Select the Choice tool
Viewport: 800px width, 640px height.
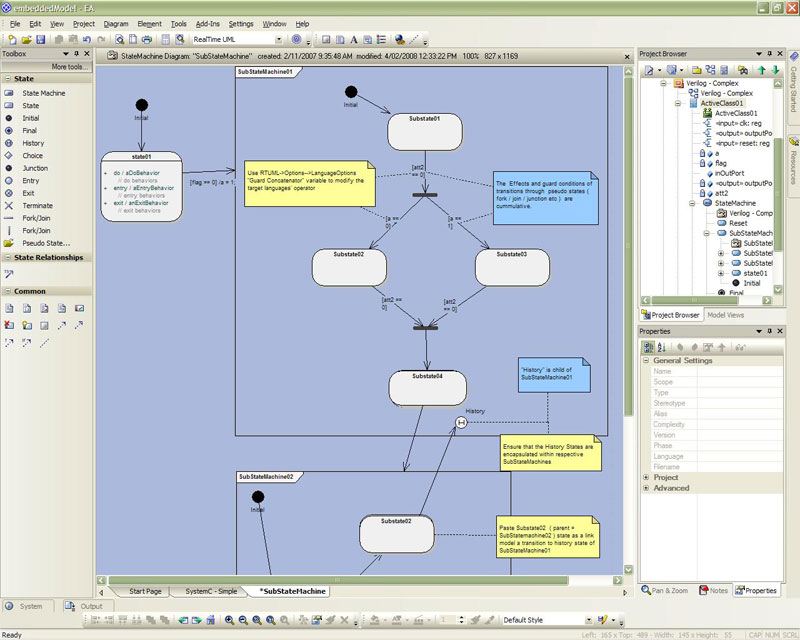24,156
